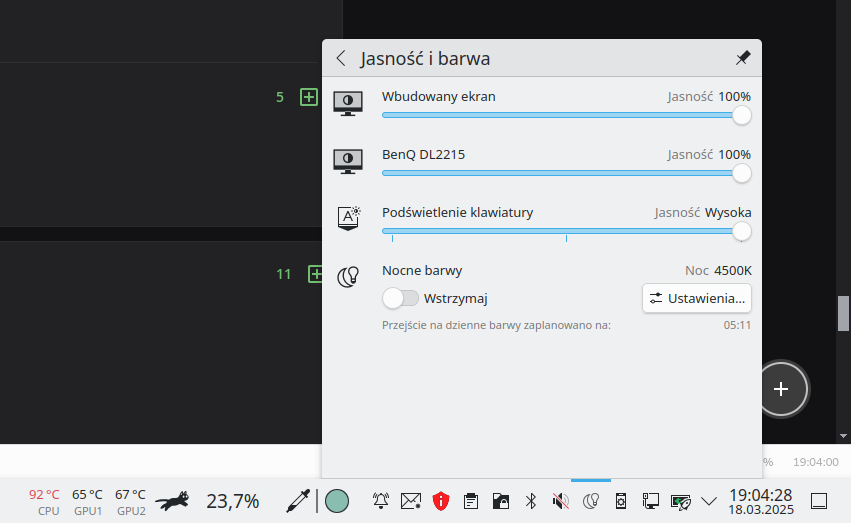
Task: Open the locked folder vault tray icon
Action: (x=500, y=501)
